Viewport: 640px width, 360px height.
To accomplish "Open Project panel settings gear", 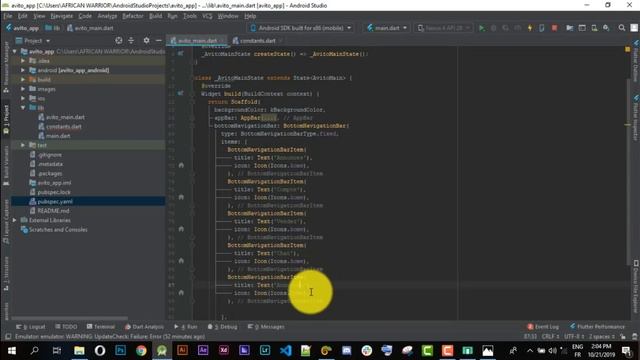I will [x=146, y=40].
